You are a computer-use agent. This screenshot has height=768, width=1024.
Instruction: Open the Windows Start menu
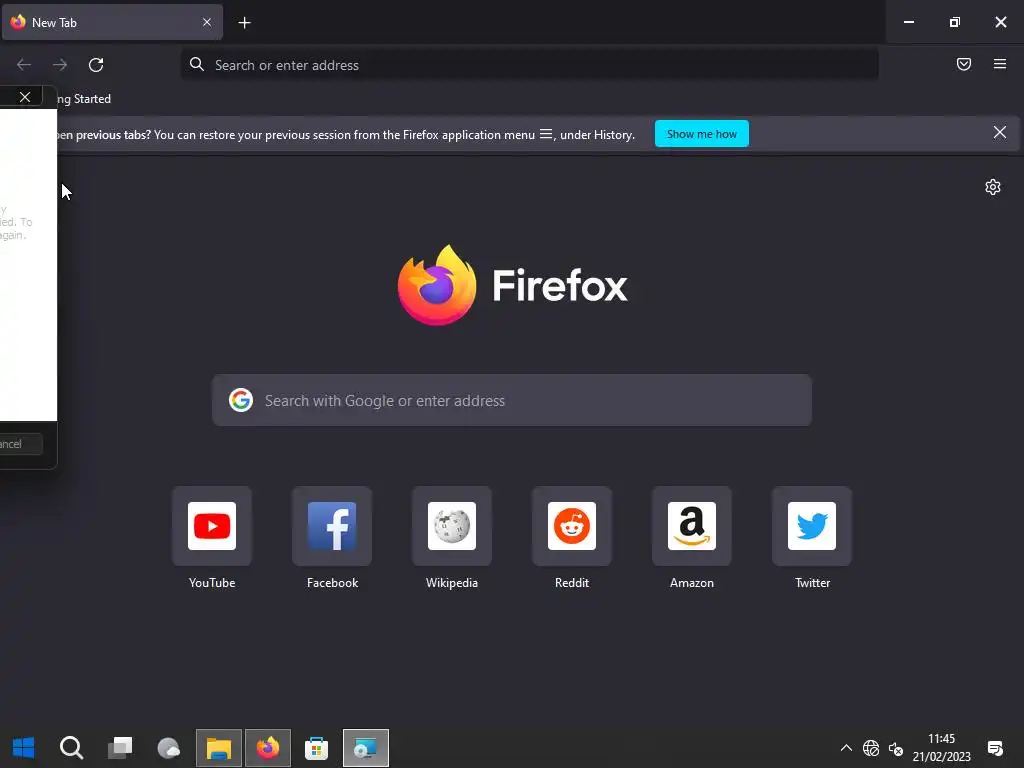pos(24,748)
